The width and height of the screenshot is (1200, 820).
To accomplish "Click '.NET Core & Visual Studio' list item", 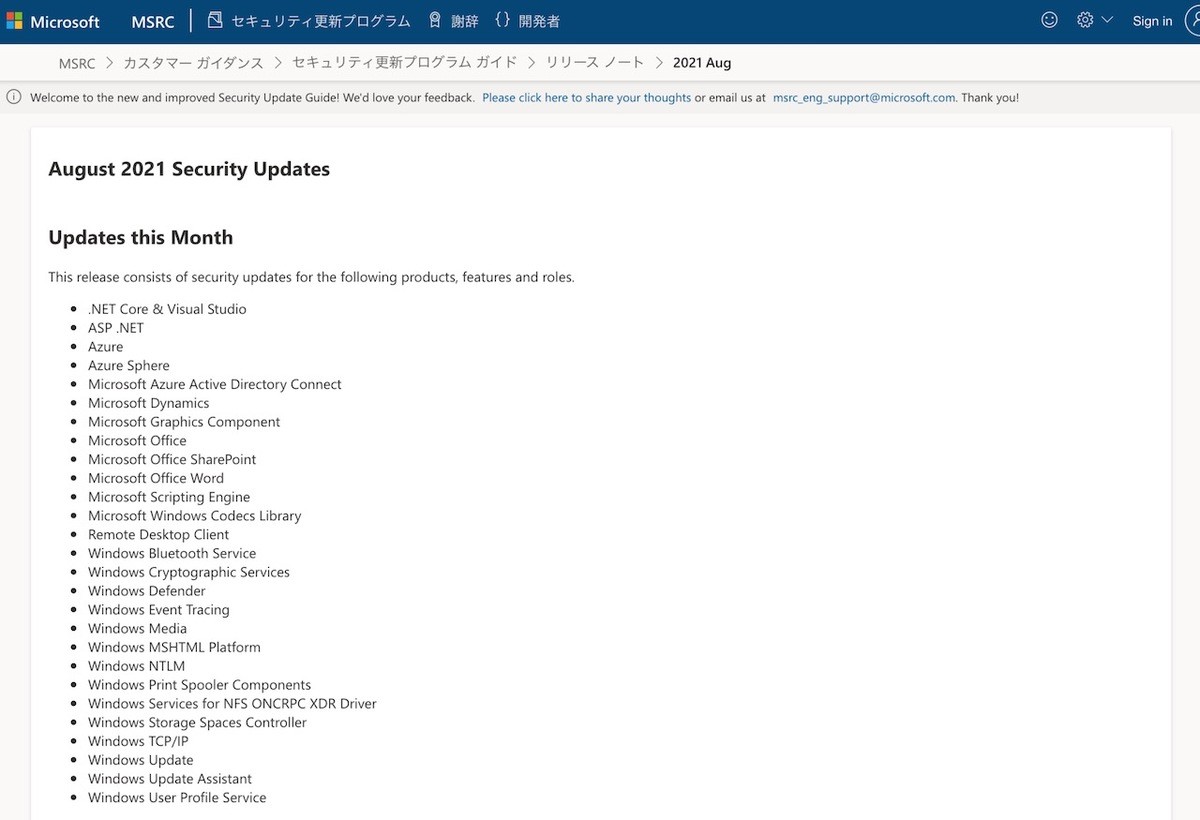I will coord(167,309).
